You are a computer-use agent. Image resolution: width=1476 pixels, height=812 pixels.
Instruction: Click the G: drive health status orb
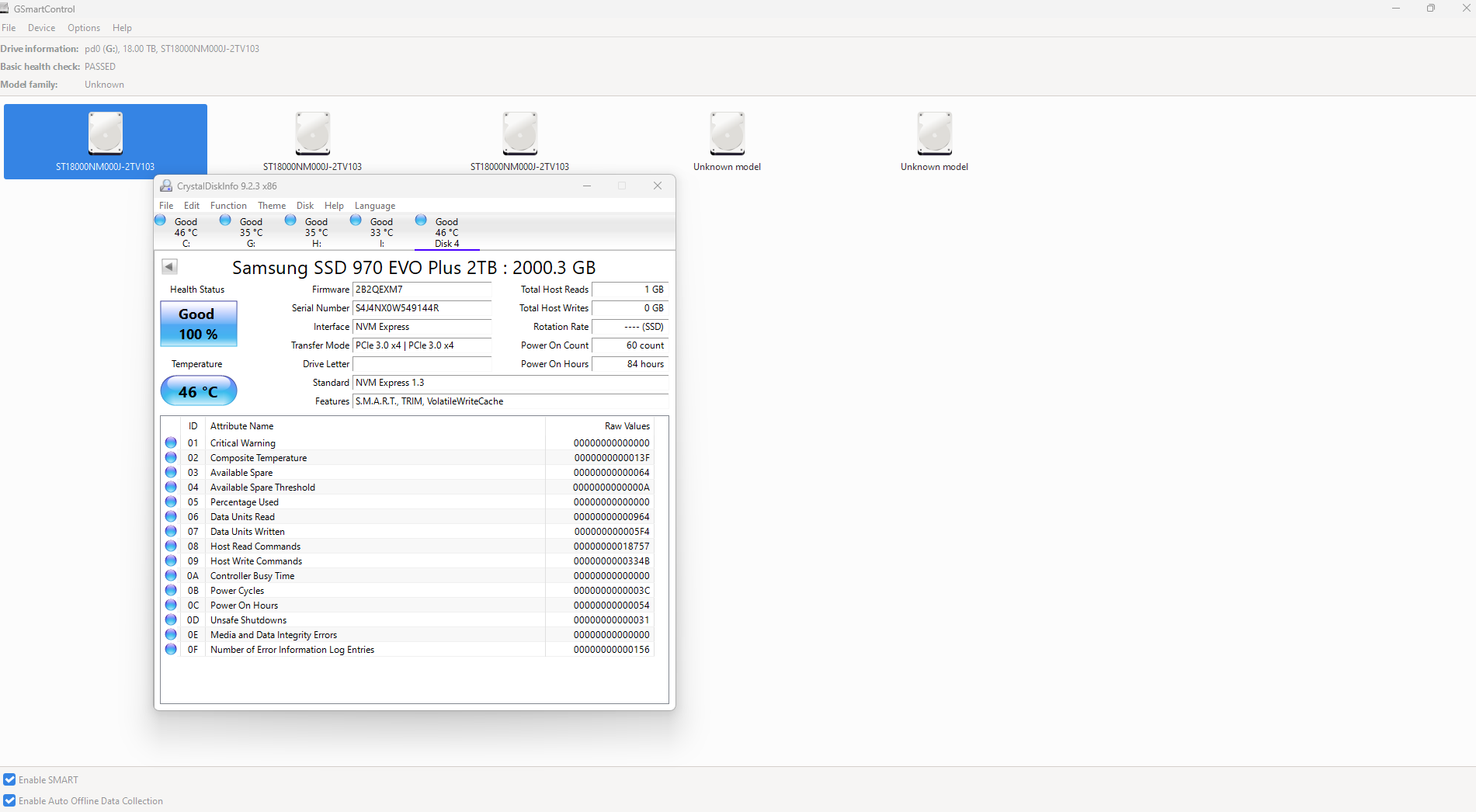(226, 220)
